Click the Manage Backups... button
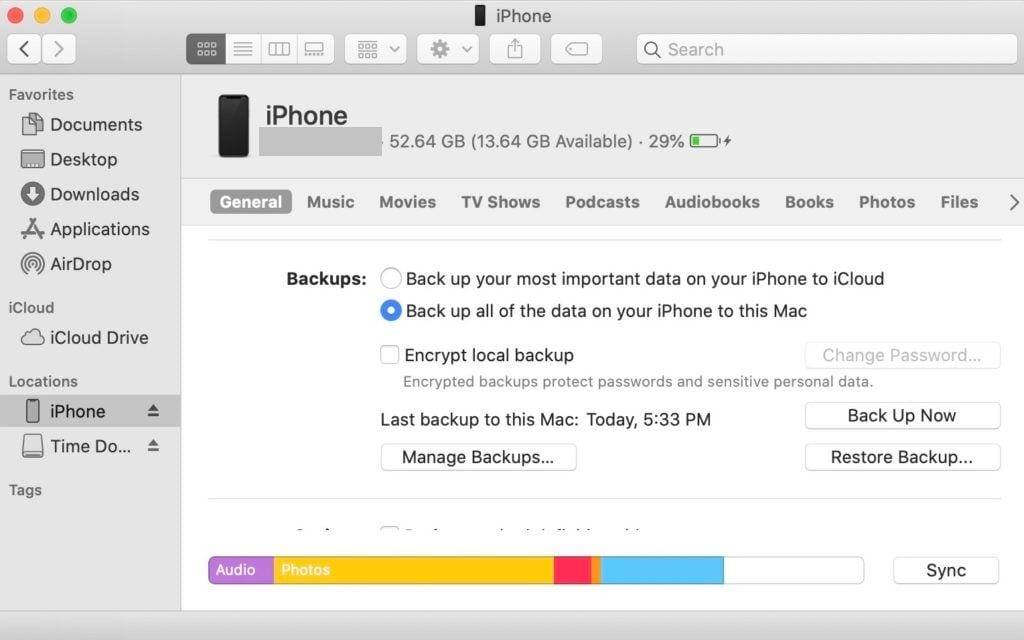Image resolution: width=1024 pixels, height=640 pixels. pos(478,457)
